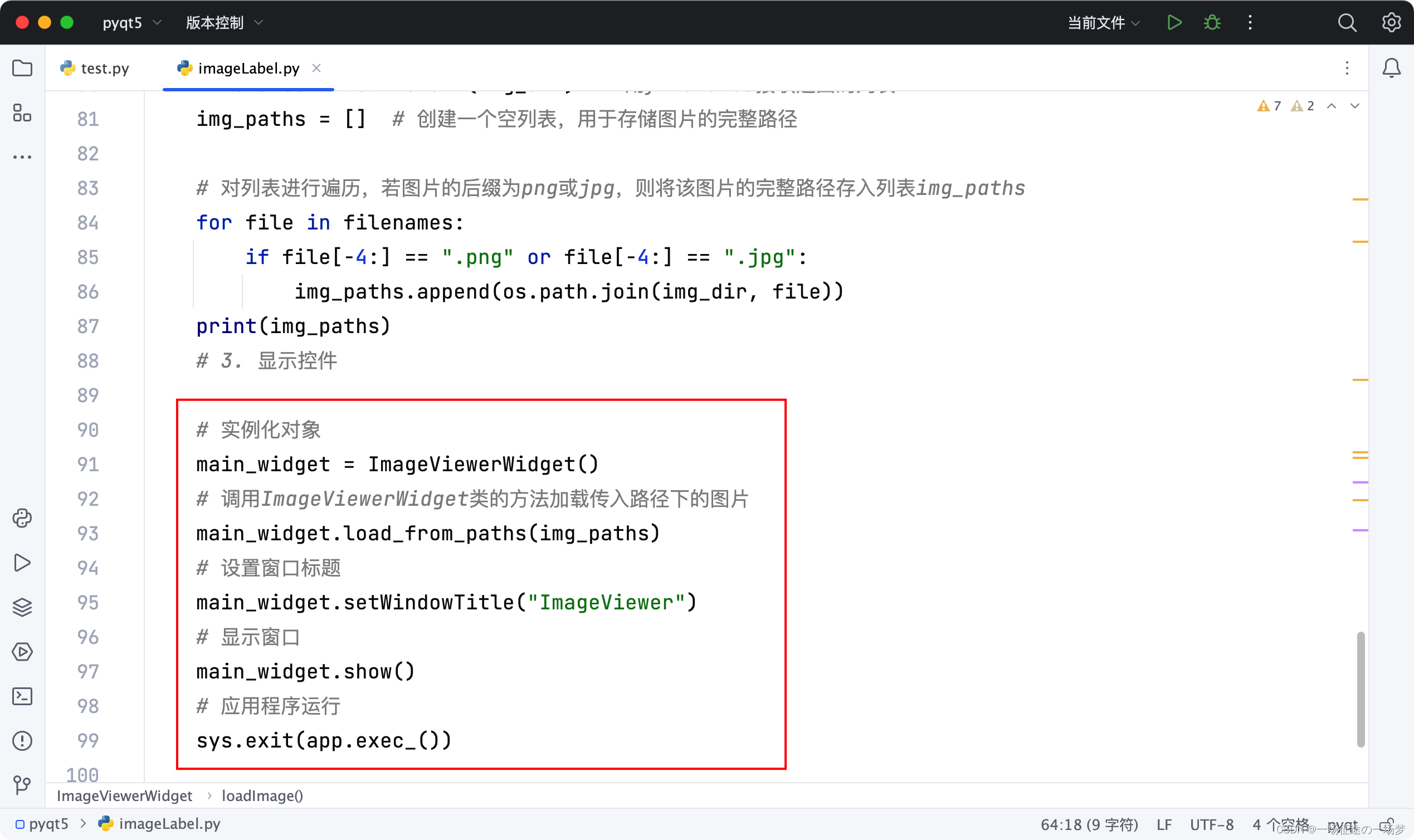Open the Structure tool window

[22, 114]
